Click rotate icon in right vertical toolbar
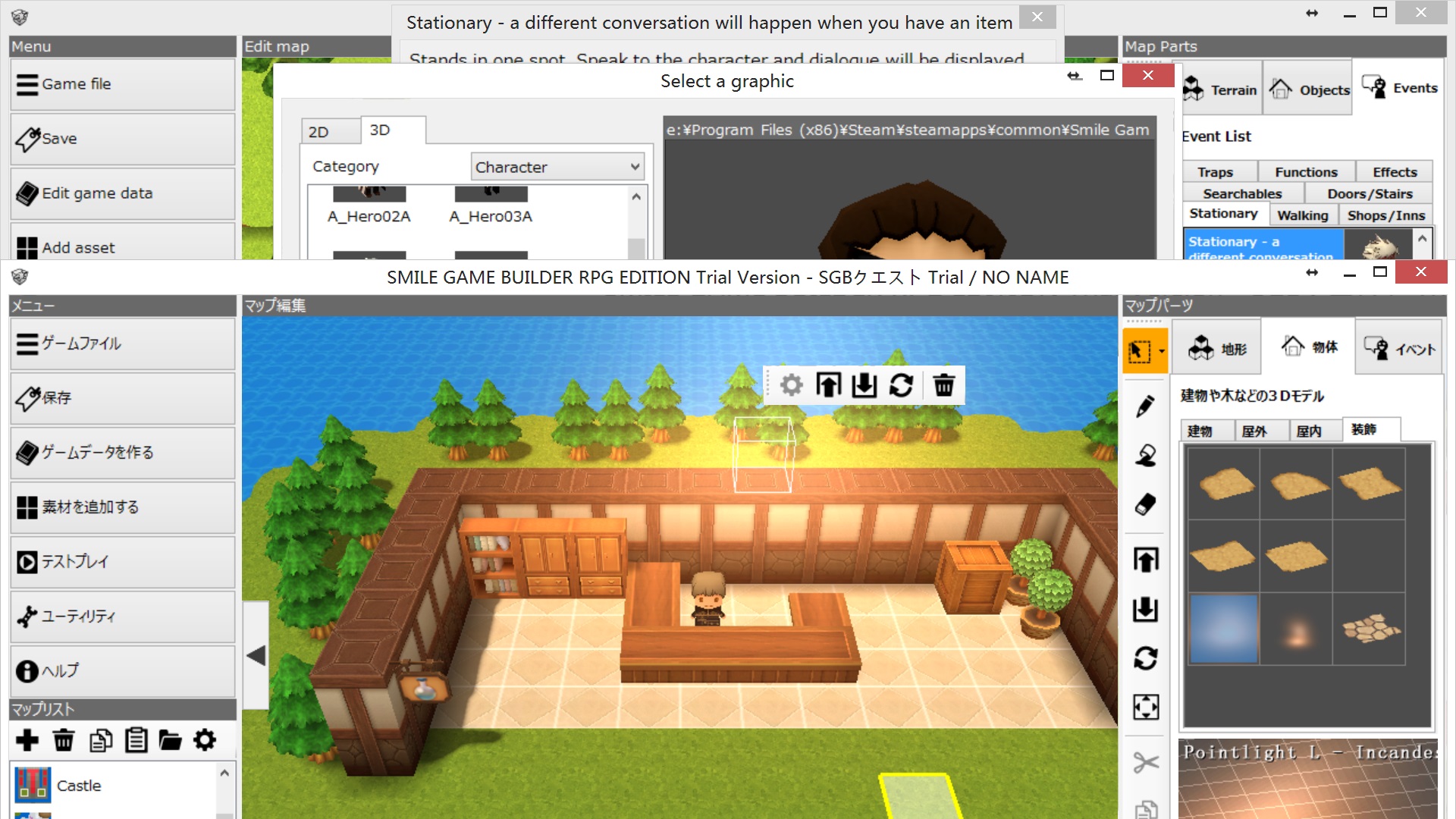 tap(1146, 657)
